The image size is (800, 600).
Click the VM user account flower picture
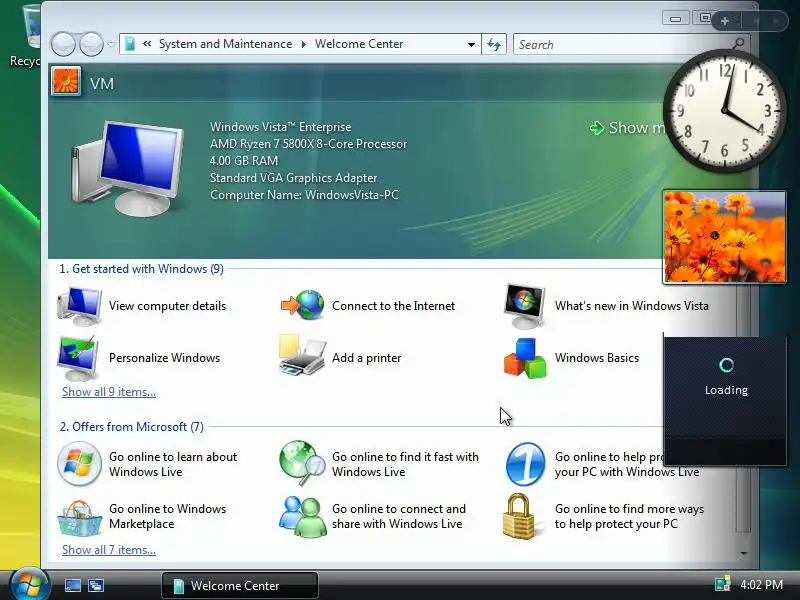click(66, 81)
